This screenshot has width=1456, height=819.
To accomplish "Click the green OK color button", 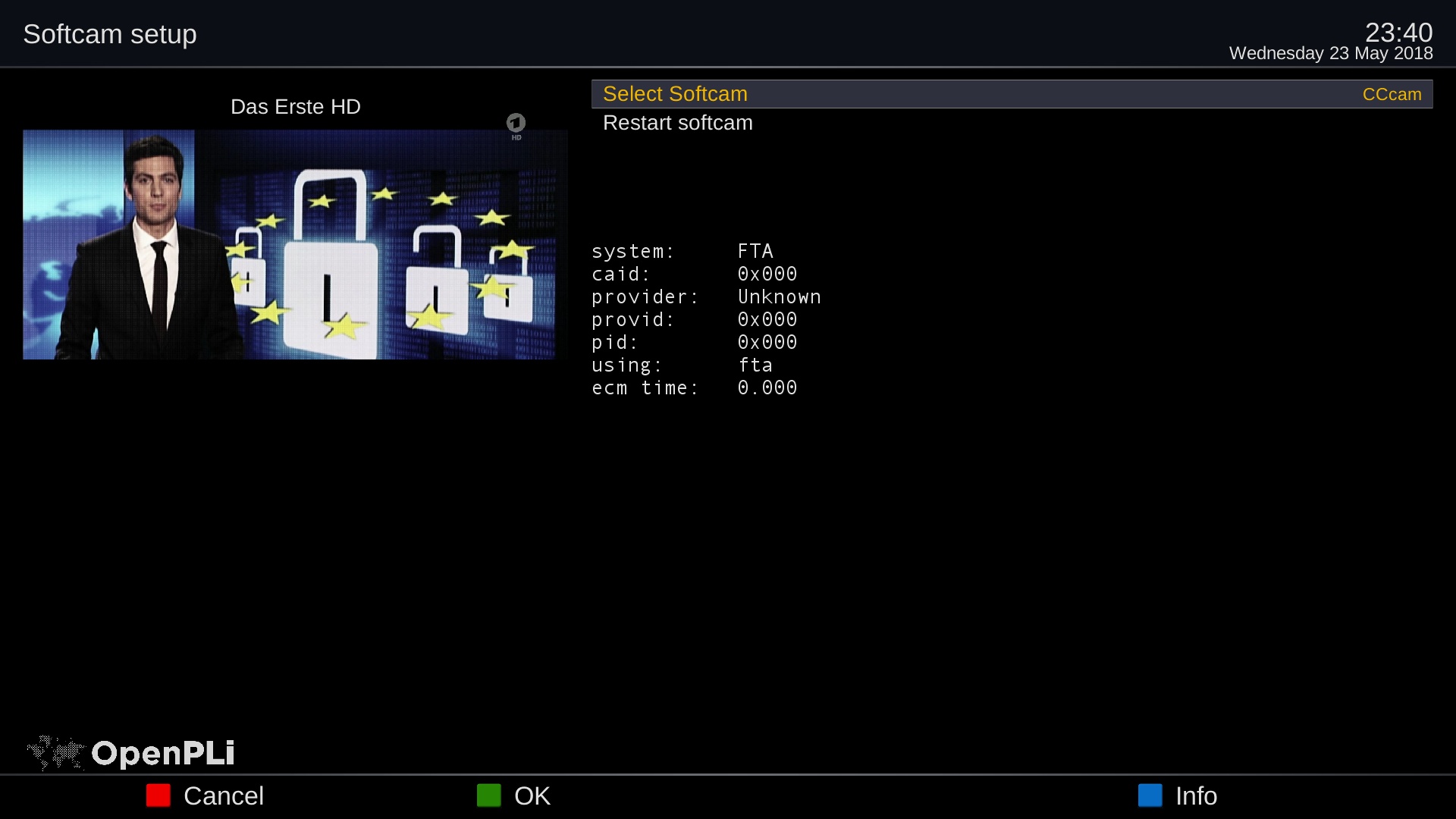I will pos(489,795).
